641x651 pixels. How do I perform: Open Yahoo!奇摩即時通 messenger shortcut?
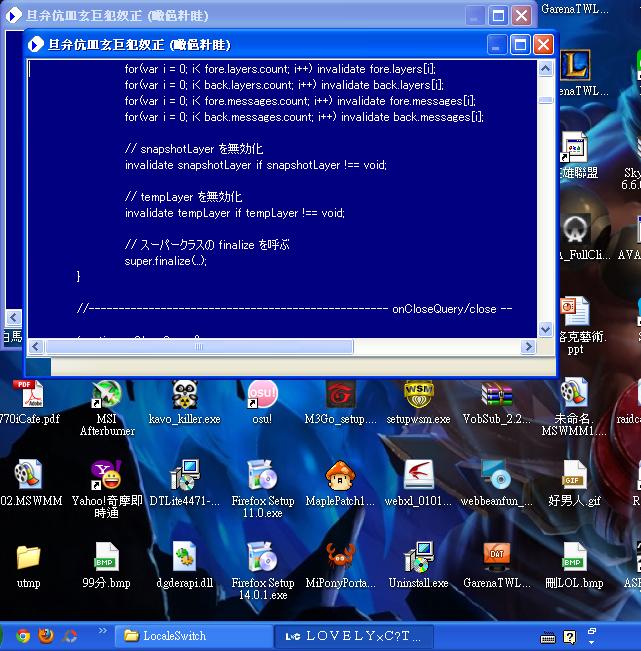click(x=107, y=475)
